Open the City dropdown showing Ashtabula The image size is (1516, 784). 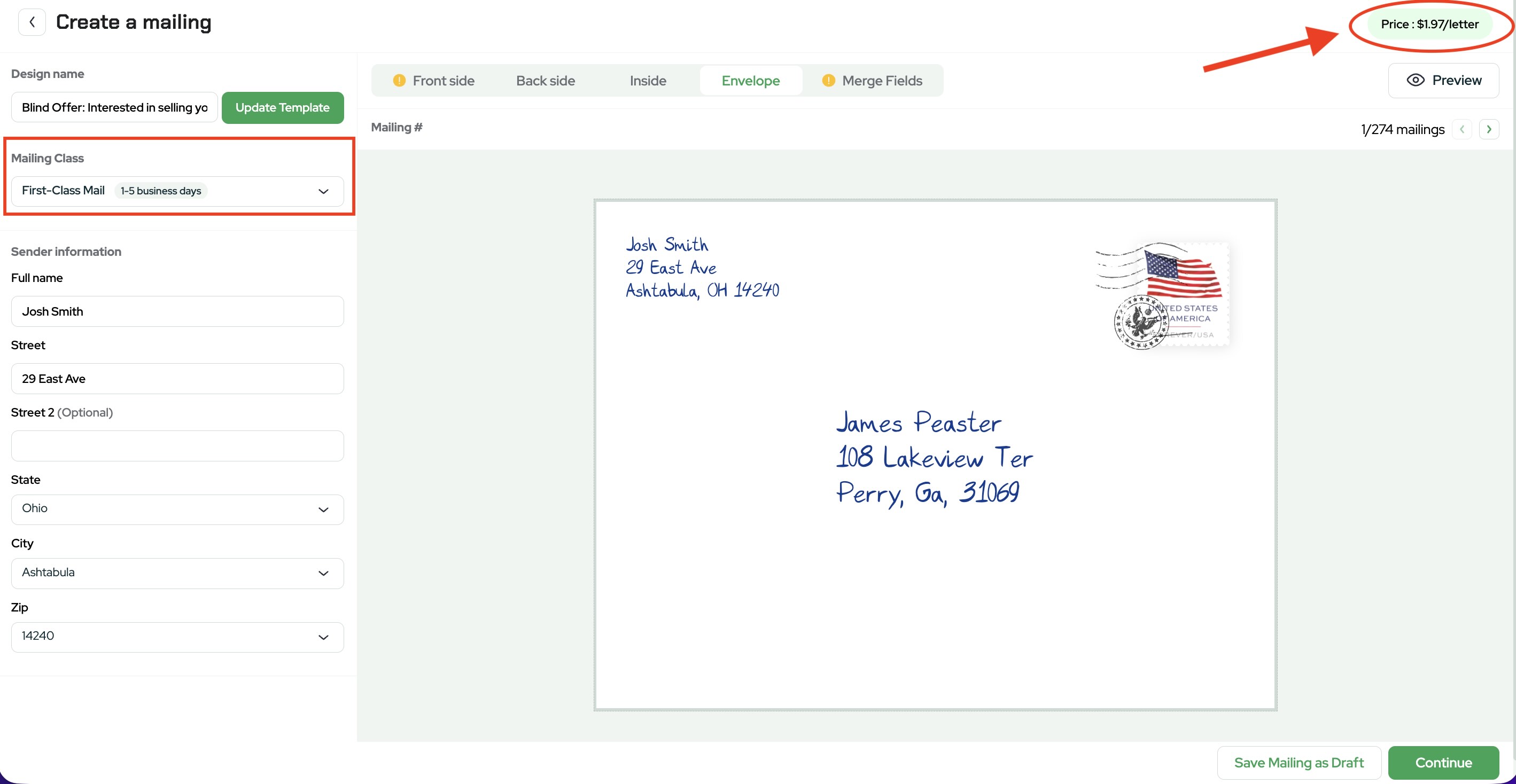[177, 573]
